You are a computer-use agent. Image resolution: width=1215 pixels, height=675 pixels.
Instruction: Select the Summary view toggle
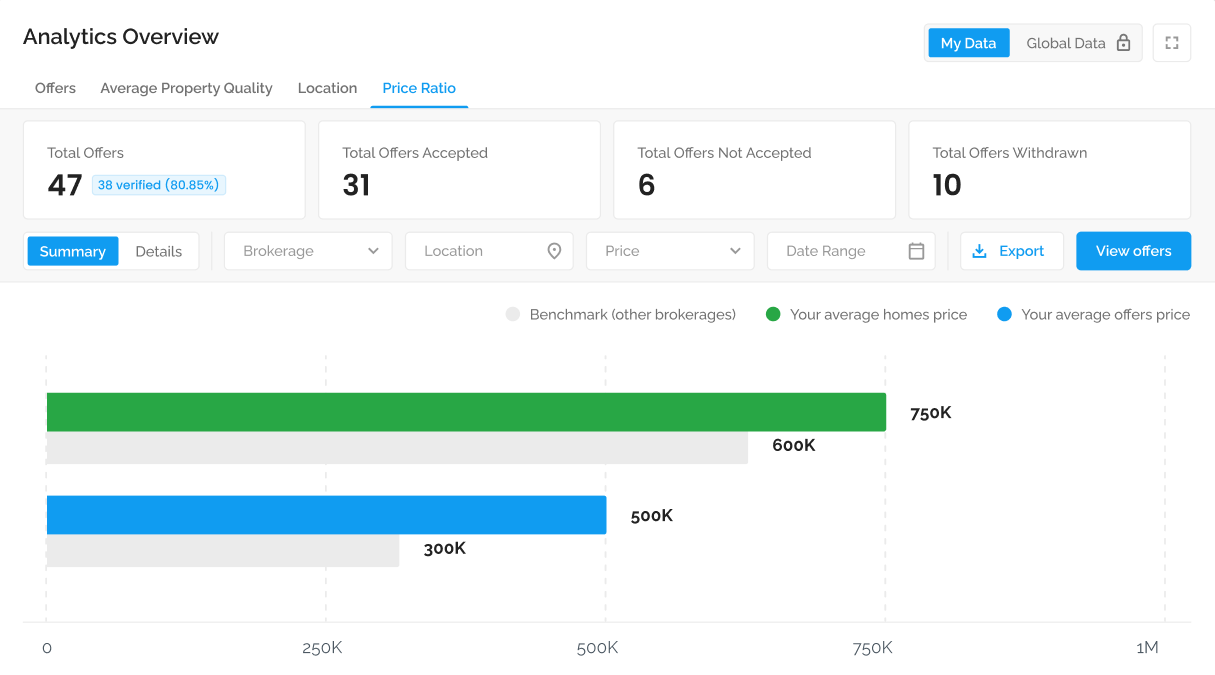pos(73,251)
